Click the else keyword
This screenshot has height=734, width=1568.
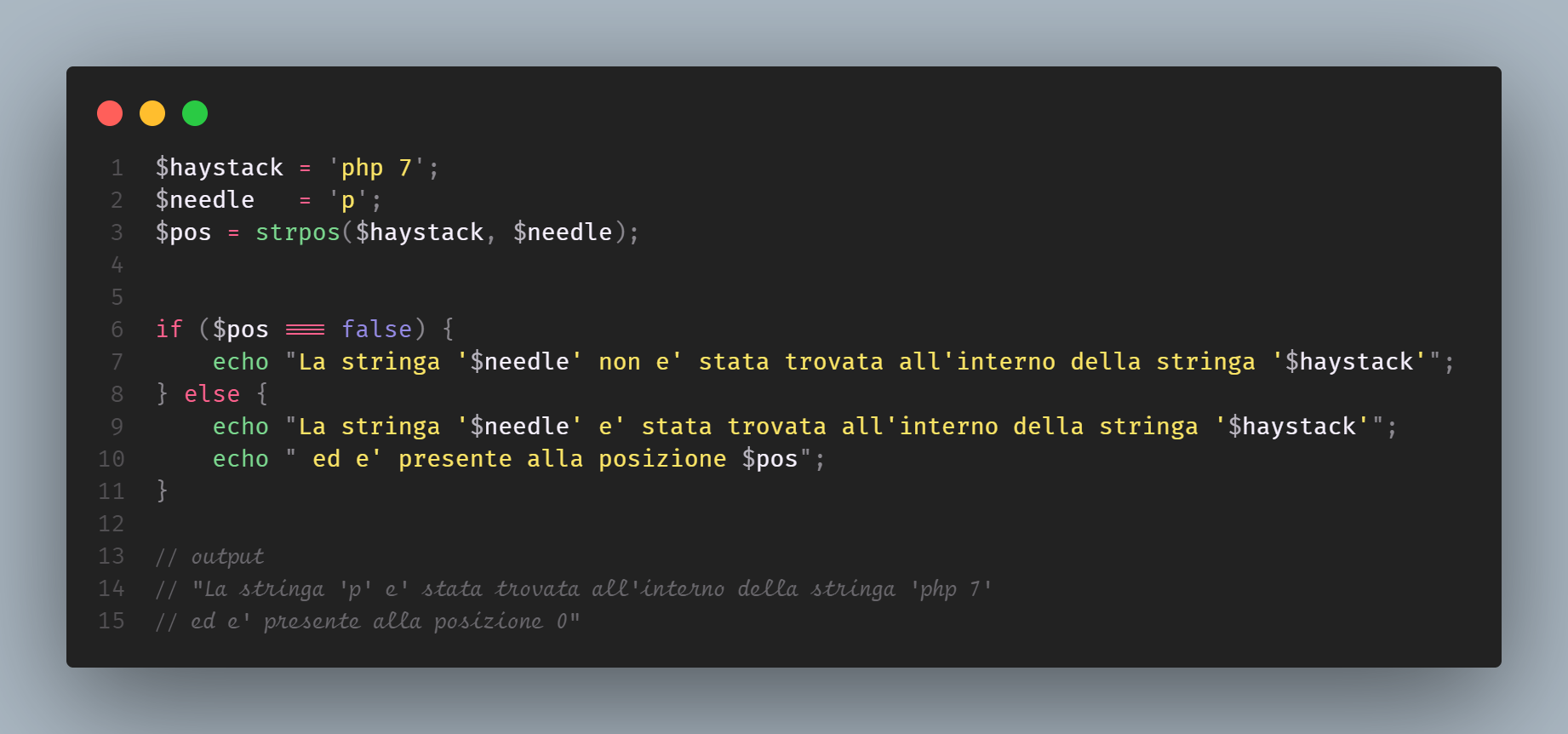(x=212, y=394)
